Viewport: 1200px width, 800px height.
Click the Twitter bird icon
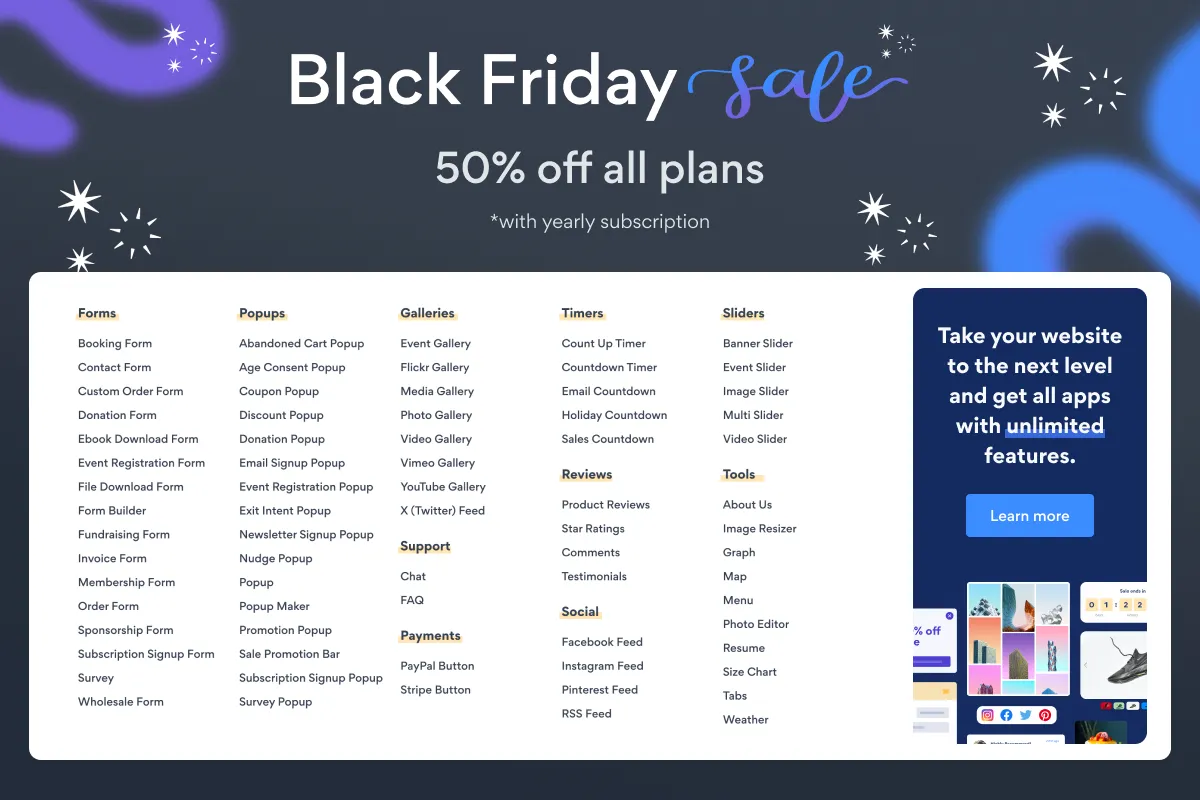pyautogui.click(x=1025, y=715)
